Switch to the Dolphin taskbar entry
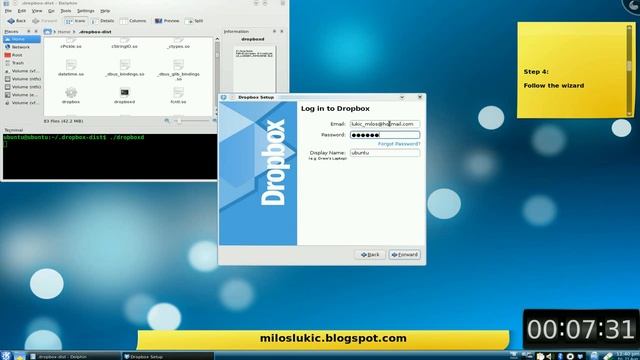This screenshot has height=360, width=640. pyautogui.click(x=75, y=356)
